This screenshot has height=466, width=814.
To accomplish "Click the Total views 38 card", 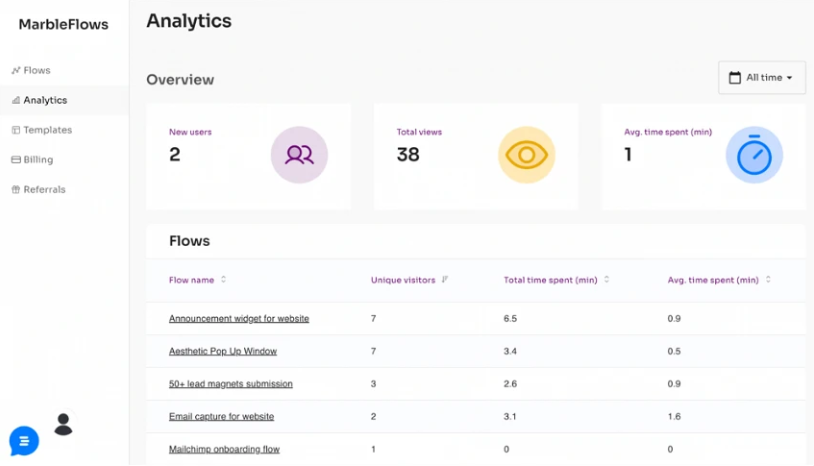I will pyautogui.click(x=476, y=156).
